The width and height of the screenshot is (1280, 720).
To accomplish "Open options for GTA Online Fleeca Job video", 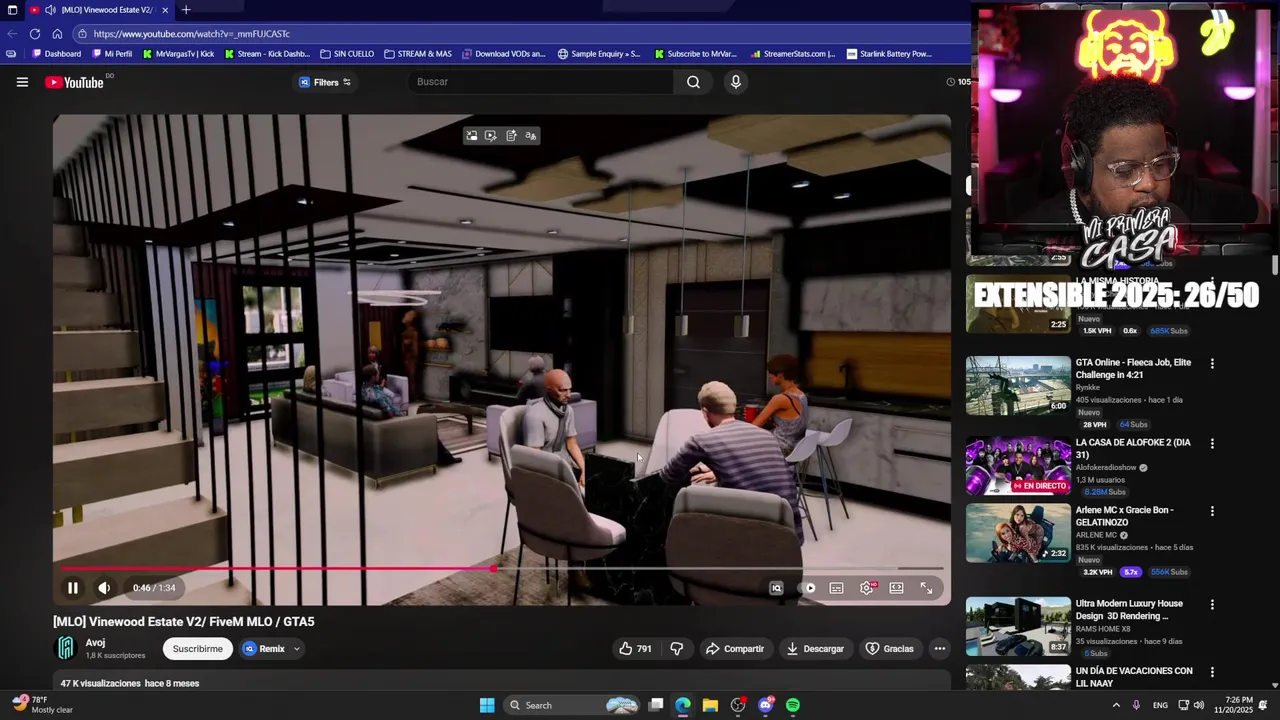I will point(1212,364).
